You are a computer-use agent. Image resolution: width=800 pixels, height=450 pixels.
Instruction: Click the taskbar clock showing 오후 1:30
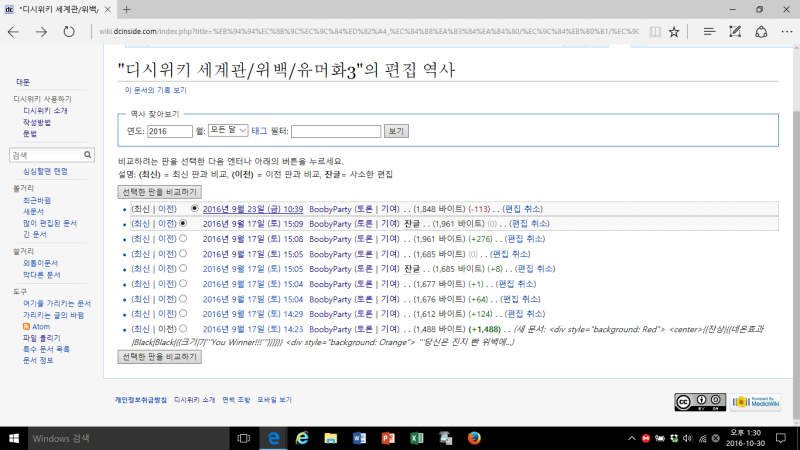tap(746, 438)
